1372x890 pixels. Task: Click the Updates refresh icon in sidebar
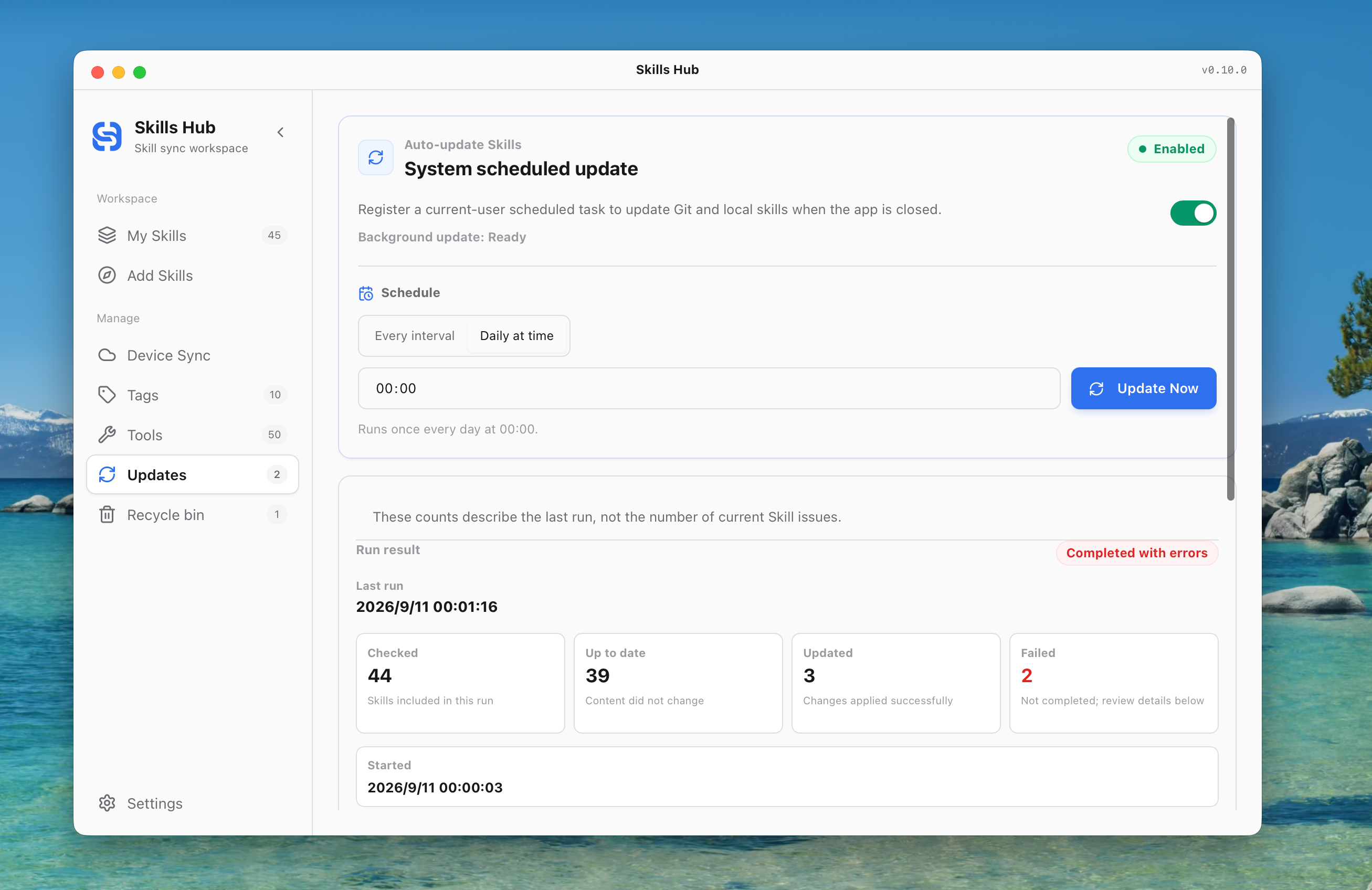pyautogui.click(x=107, y=474)
